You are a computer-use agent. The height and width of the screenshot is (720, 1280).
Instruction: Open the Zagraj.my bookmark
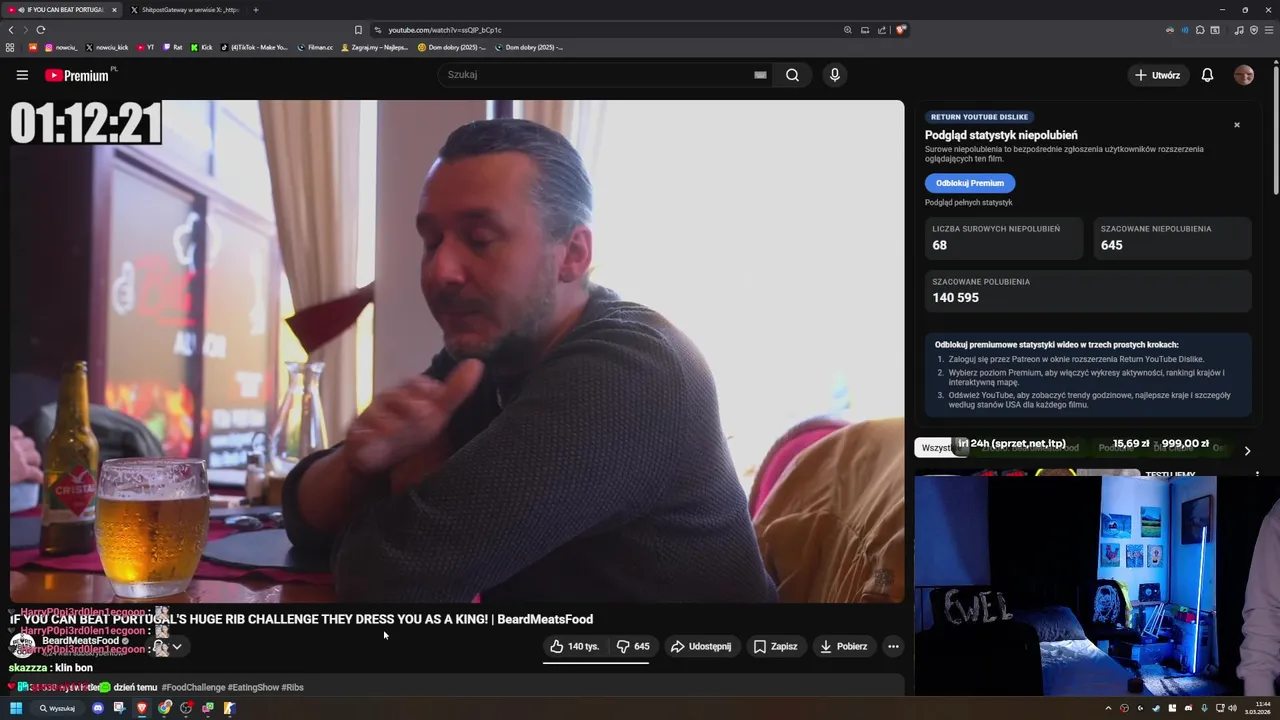click(x=376, y=47)
